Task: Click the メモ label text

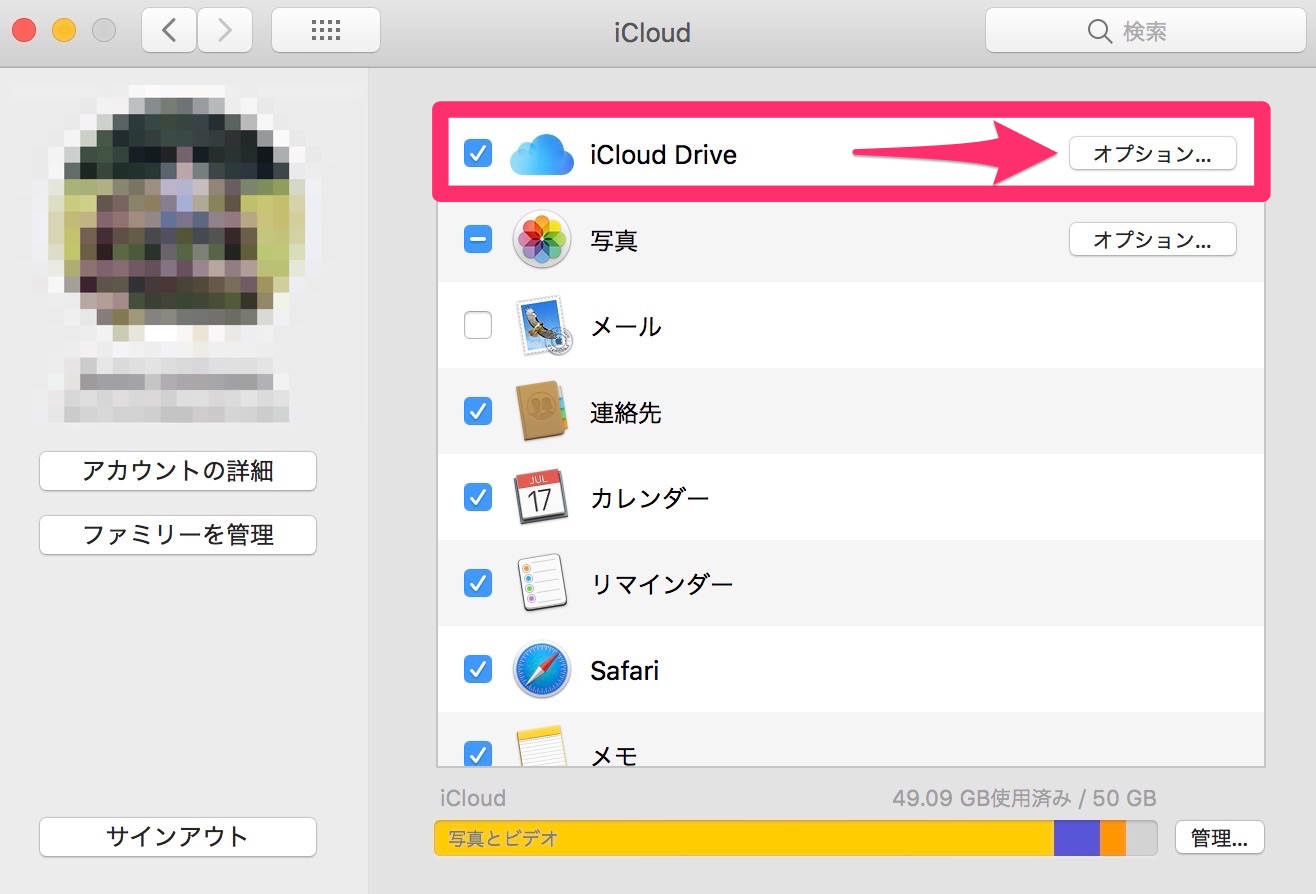Action: (x=614, y=755)
